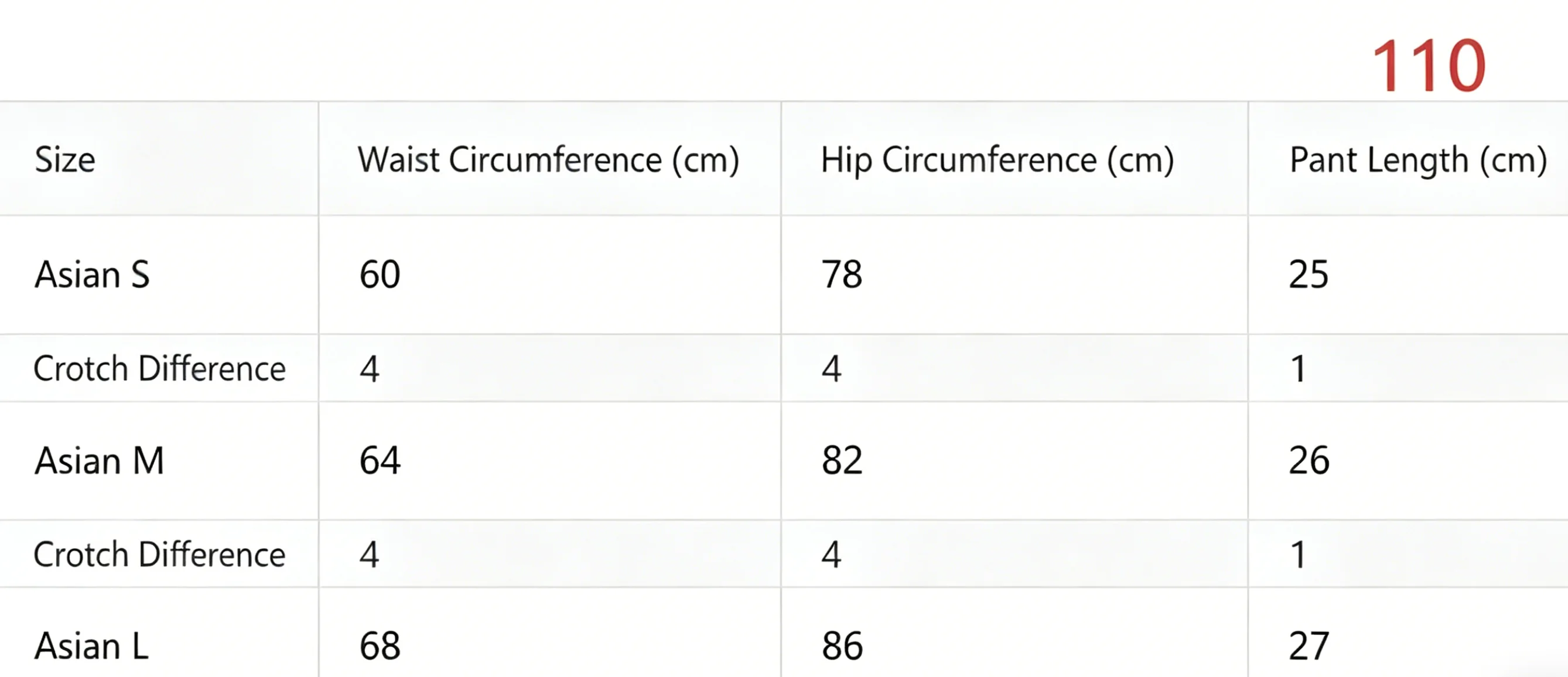This screenshot has height=677, width=1568.
Task: Click the Waist Circumference (cm) header
Action: click(x=548, y=160)
